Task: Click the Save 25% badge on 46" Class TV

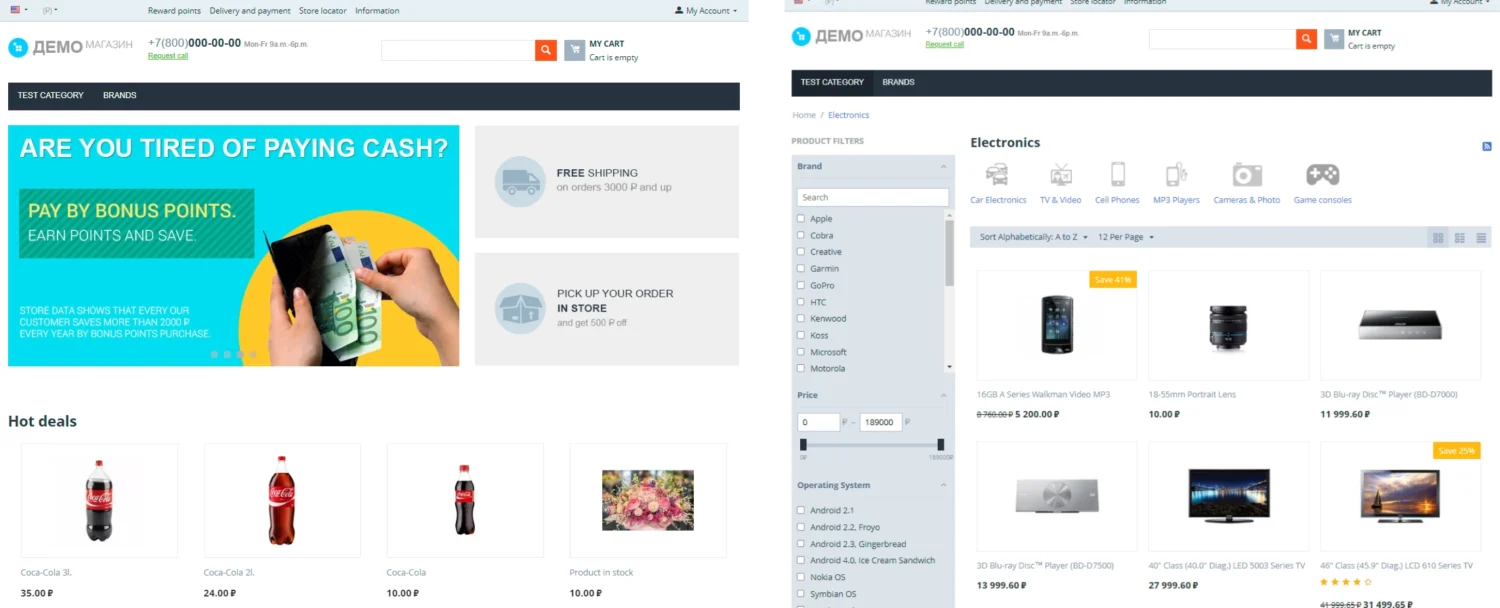Action: click(x=1456, y=450)
